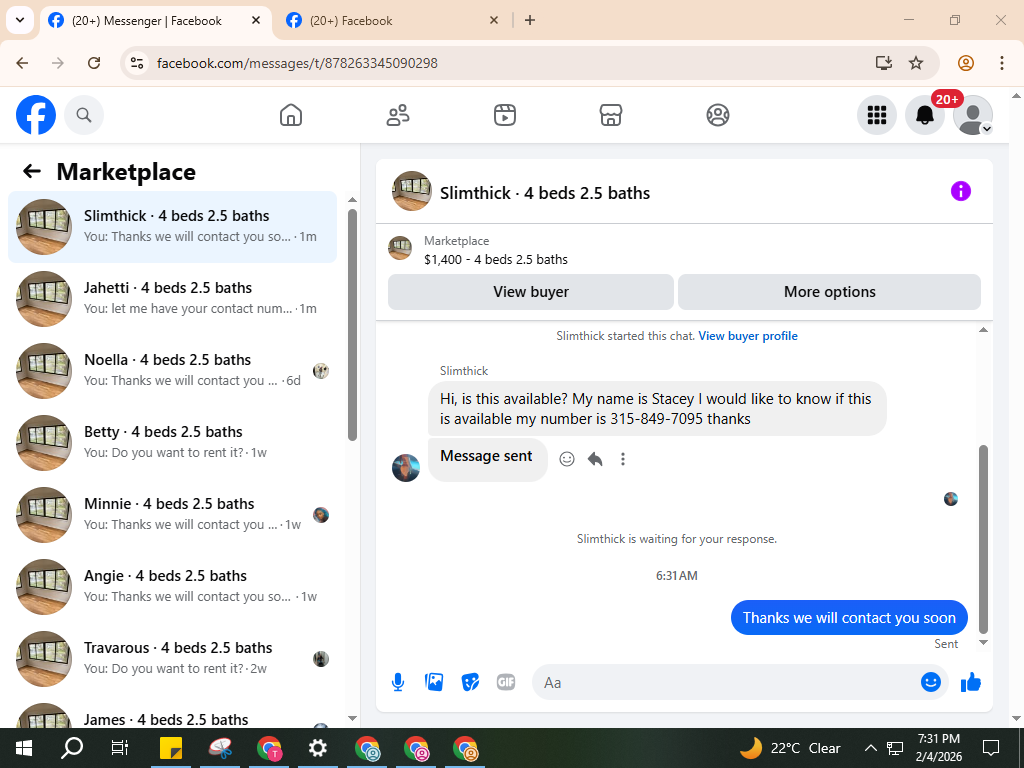Open the Groups icon in top navigation
The width and height of the screenshot is (1024, 768).
click(718, 116)
